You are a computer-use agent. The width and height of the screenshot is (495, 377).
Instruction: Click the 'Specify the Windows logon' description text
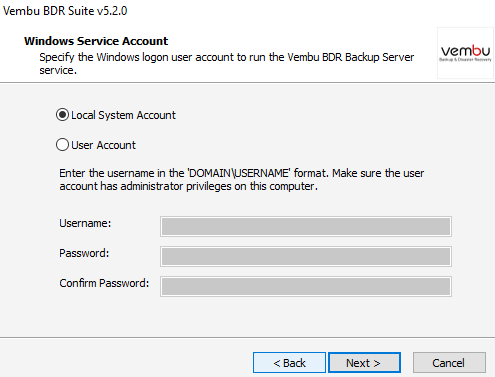(x=227, y=63)
